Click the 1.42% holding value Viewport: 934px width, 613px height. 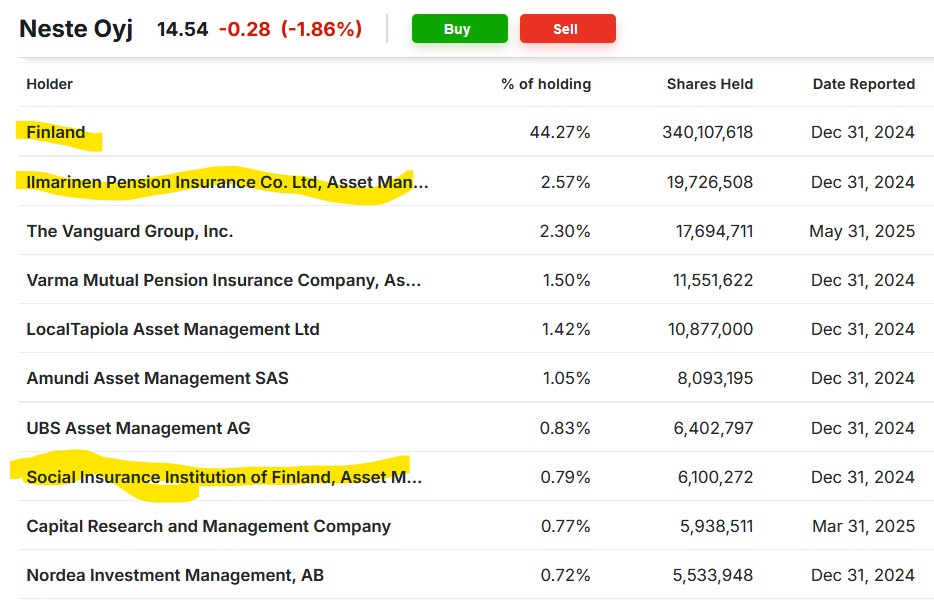pyautogui.click(x=566, y=329)
